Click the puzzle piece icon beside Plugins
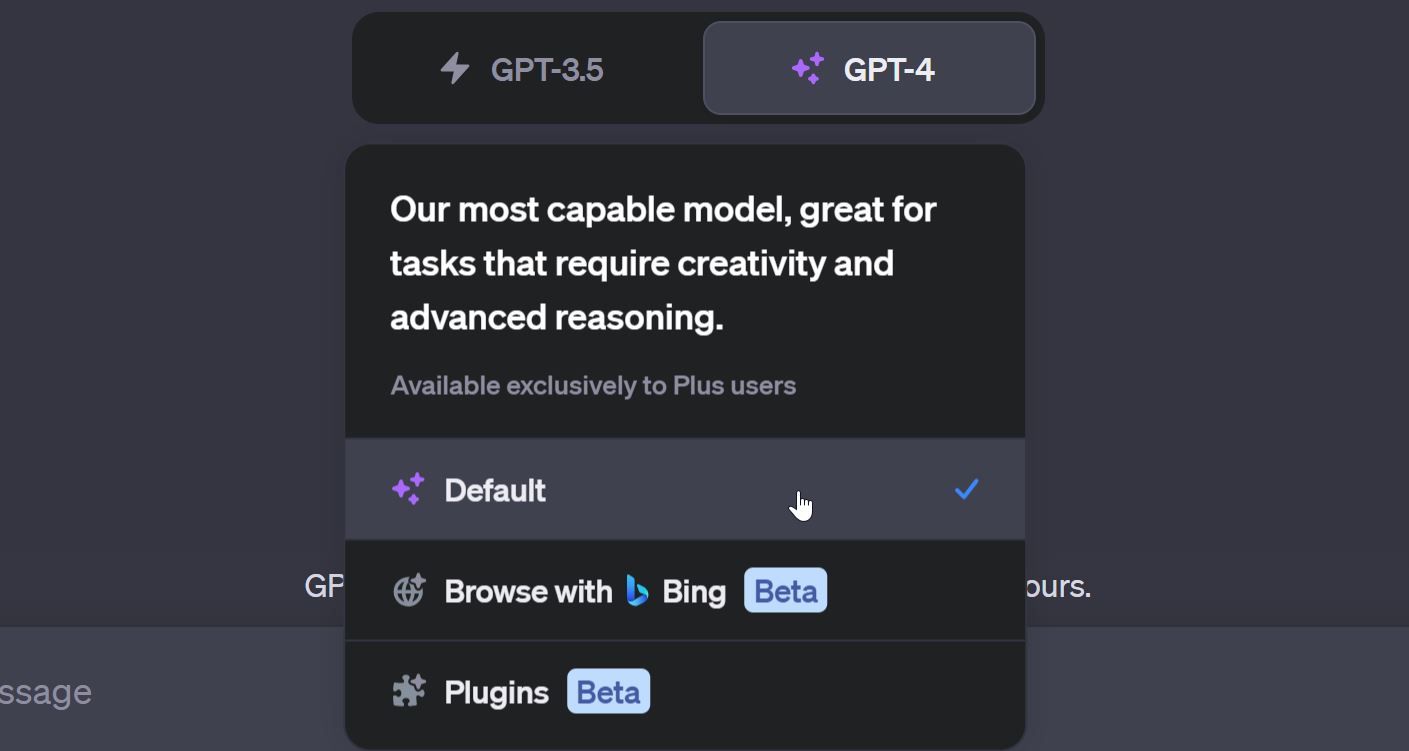Image resolution: width=1409 pixels, height=751 pixels. click(410, 690)
